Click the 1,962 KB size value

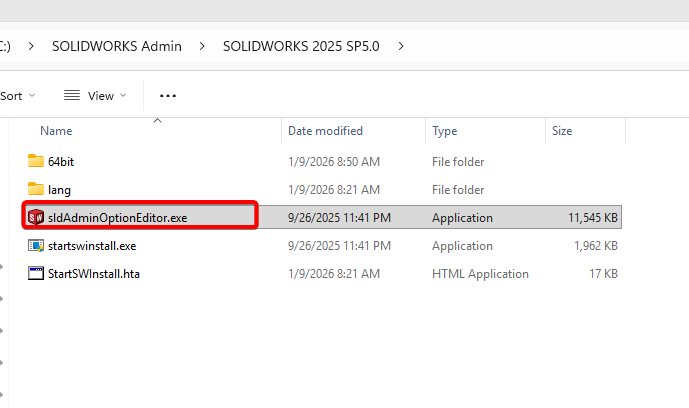[x=596, y=246]
